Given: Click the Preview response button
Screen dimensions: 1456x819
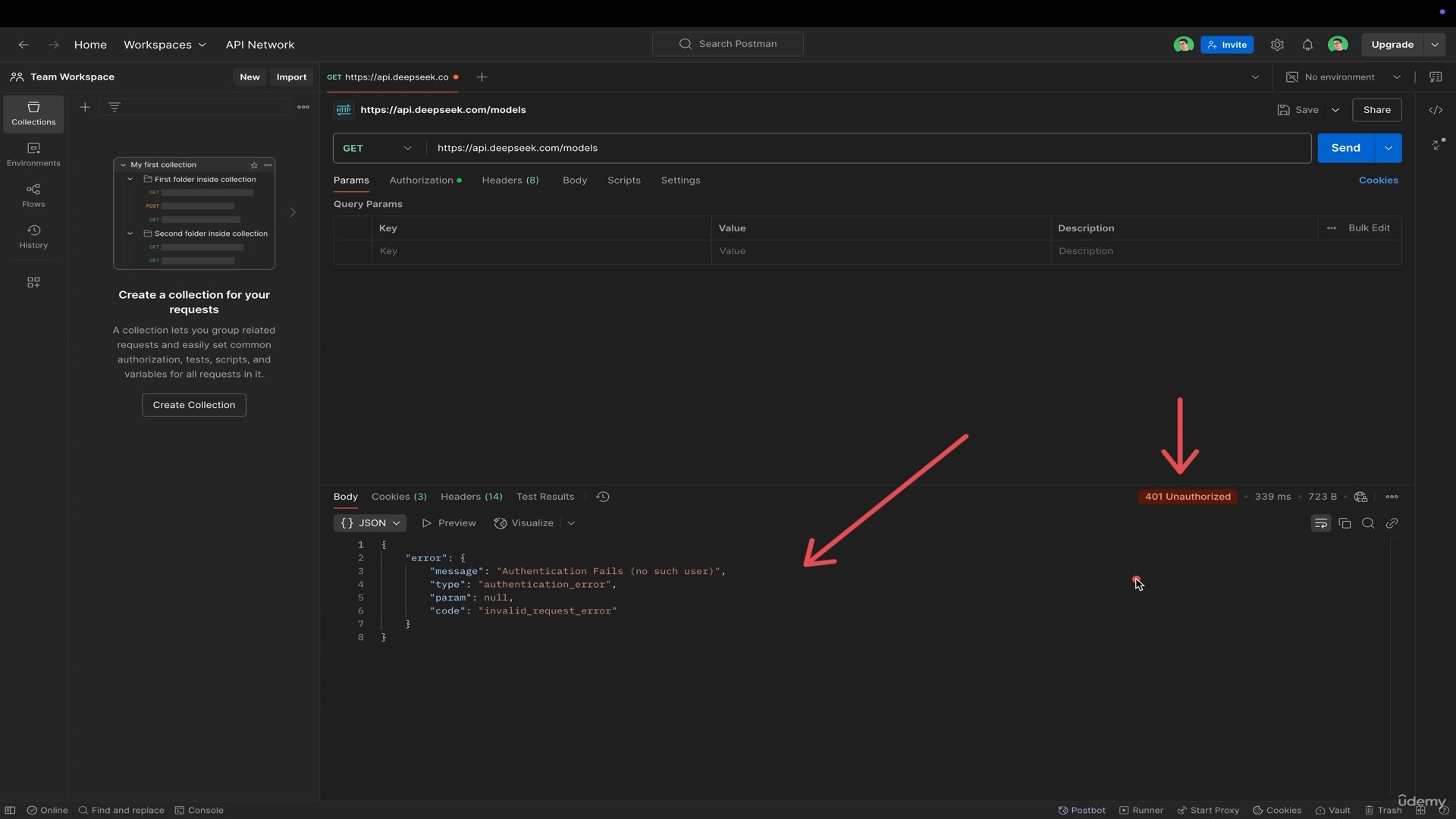Looking at the screenshot, I should point(449,523).
